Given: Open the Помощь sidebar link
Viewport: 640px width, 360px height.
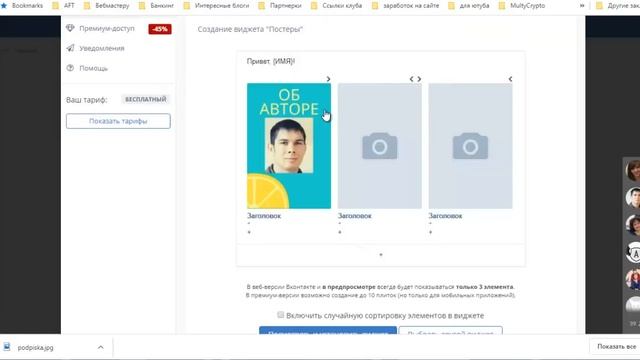Looking at the screenshot, I should point(93,68).
